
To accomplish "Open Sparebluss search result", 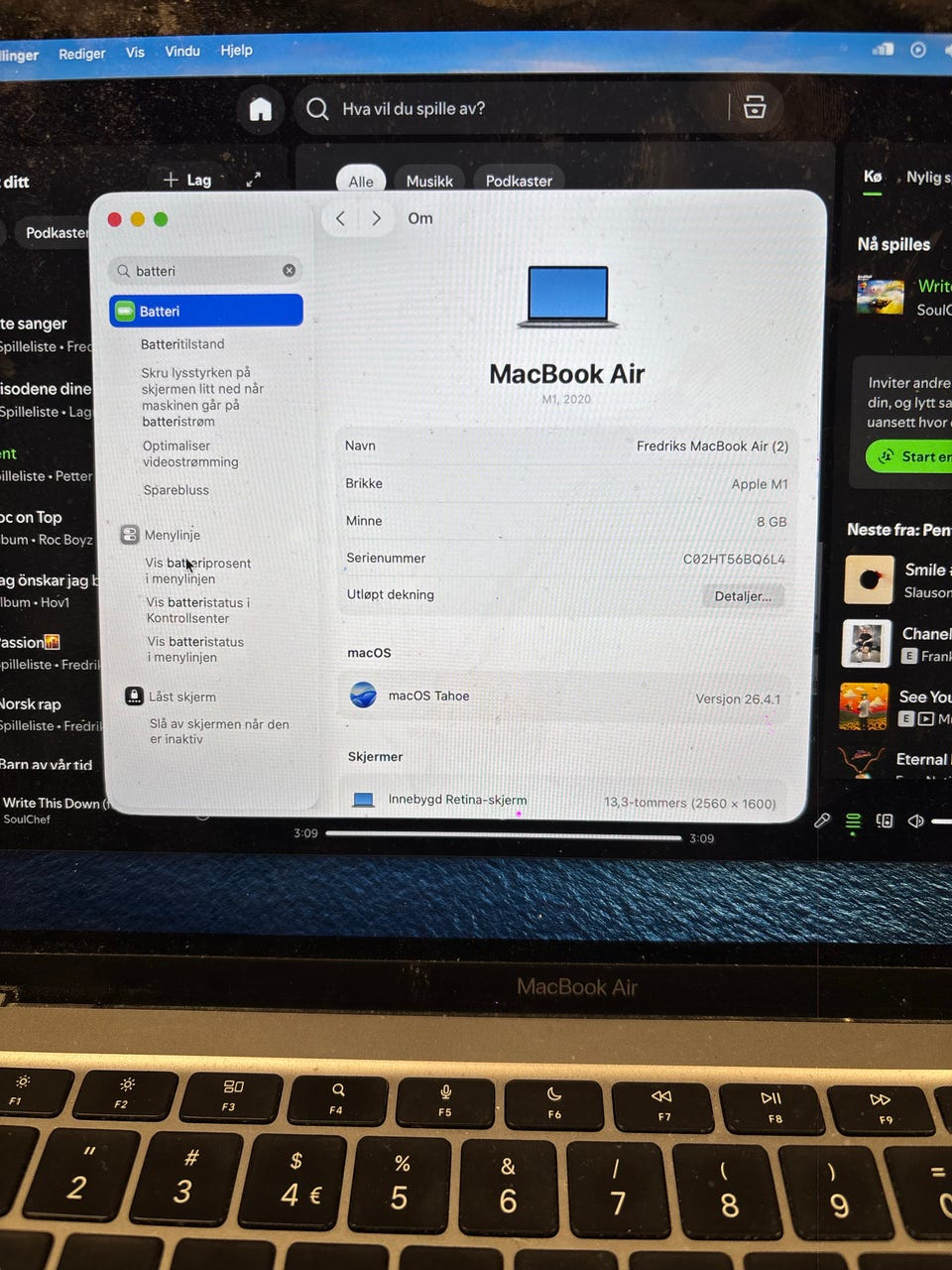I will click(176, 490).
